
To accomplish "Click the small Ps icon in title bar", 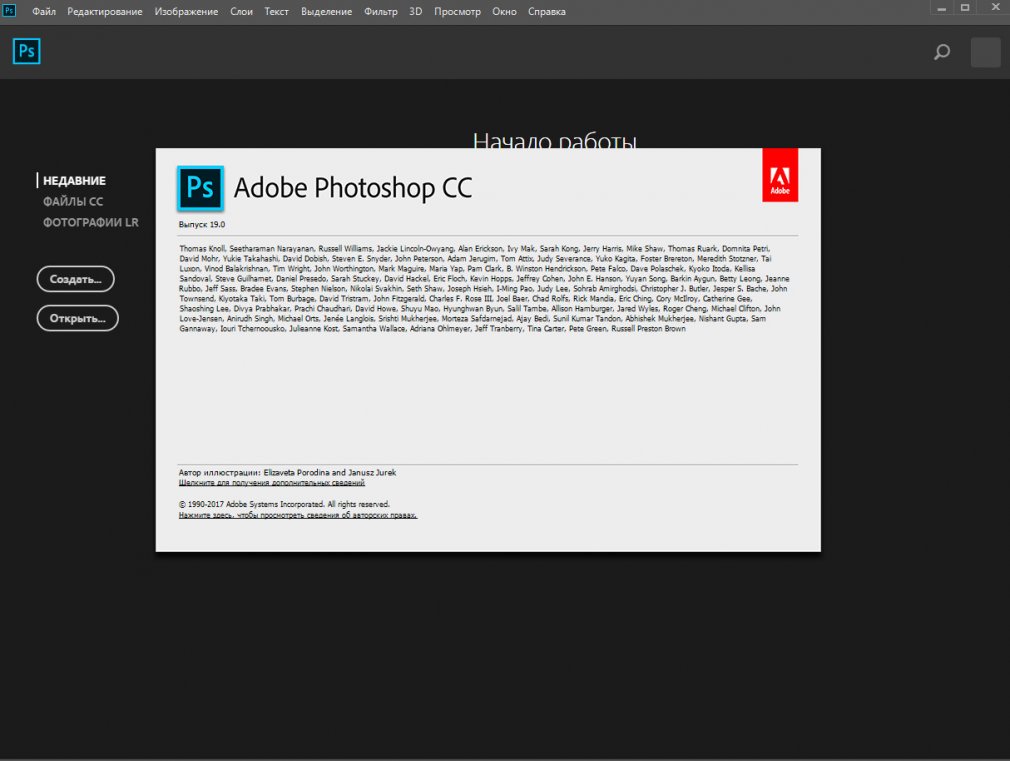I will [x=9, y=11].
